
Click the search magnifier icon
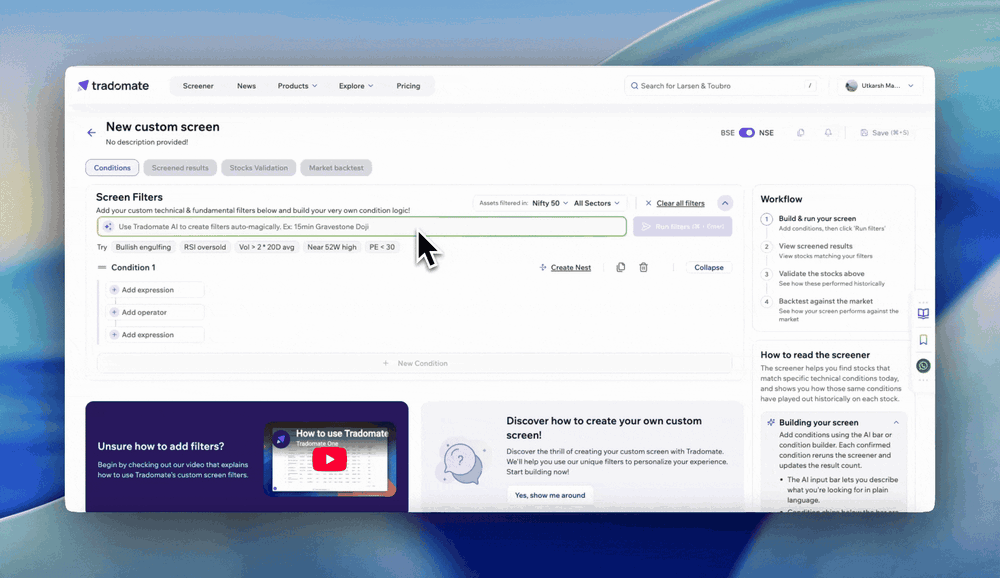634,85
